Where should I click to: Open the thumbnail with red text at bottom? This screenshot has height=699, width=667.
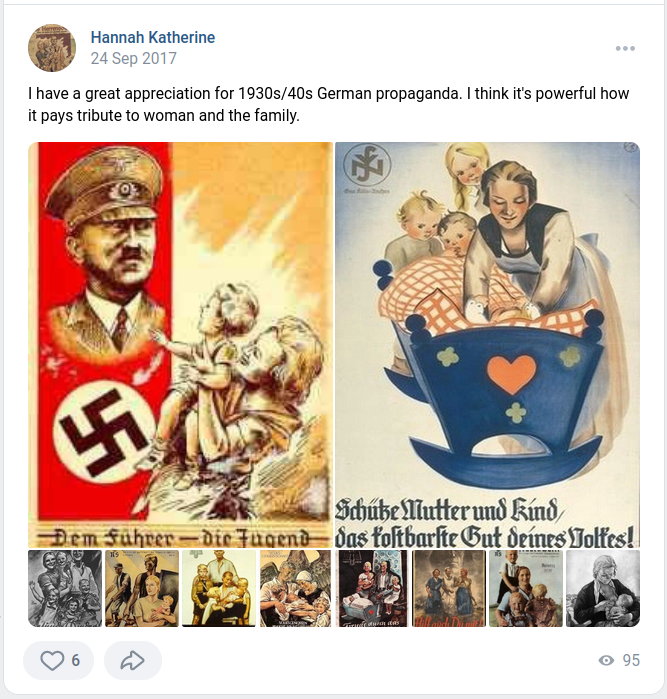(449, 588)
